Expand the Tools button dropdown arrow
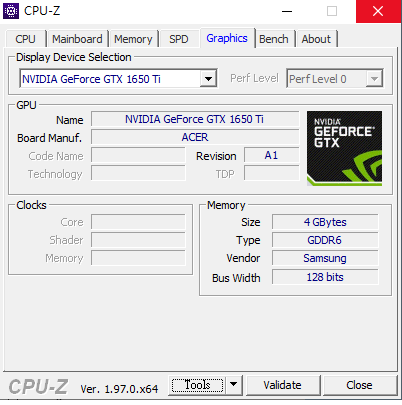The height and width of the screenshot is (405, 402). pyautogui.click(x=234, y=385)
